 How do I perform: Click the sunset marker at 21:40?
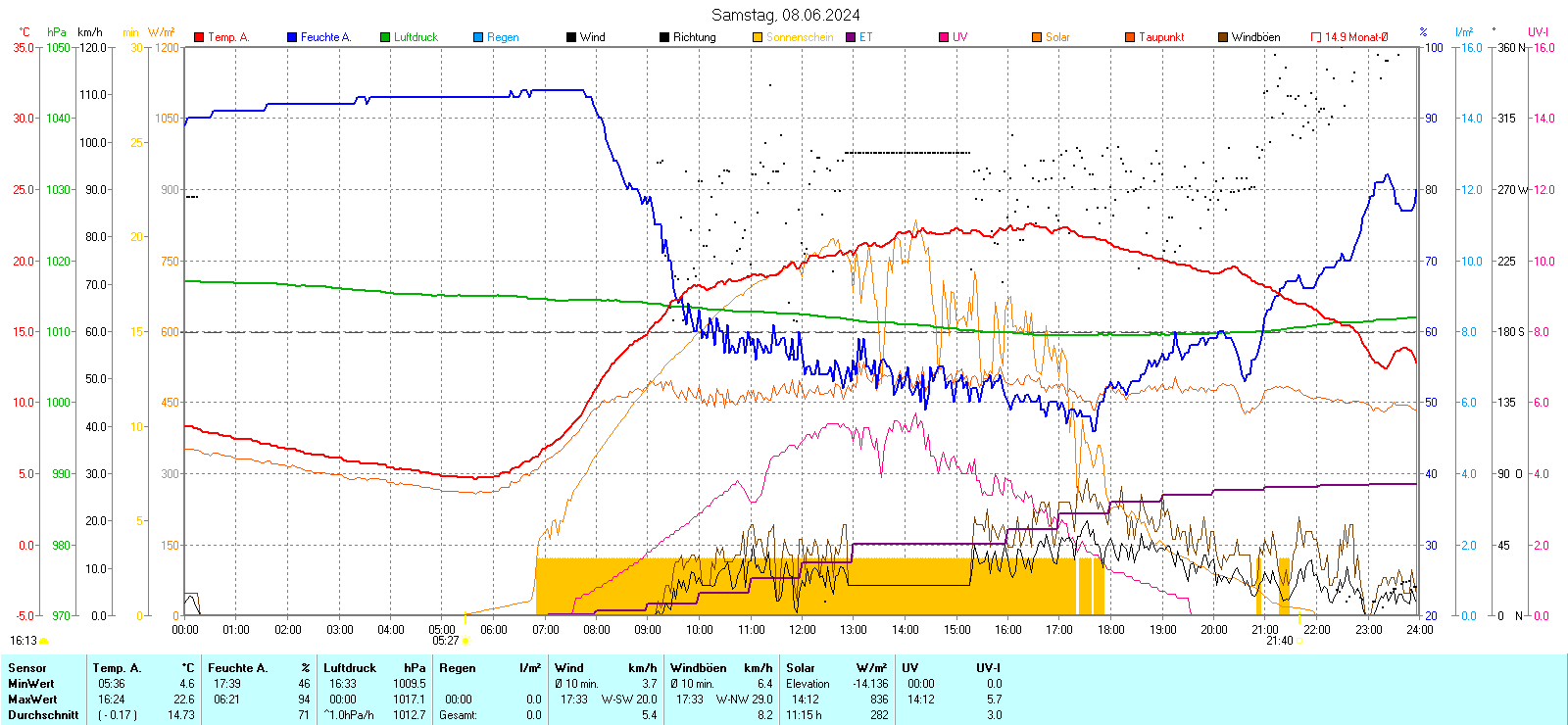(x=1300, y=641)
